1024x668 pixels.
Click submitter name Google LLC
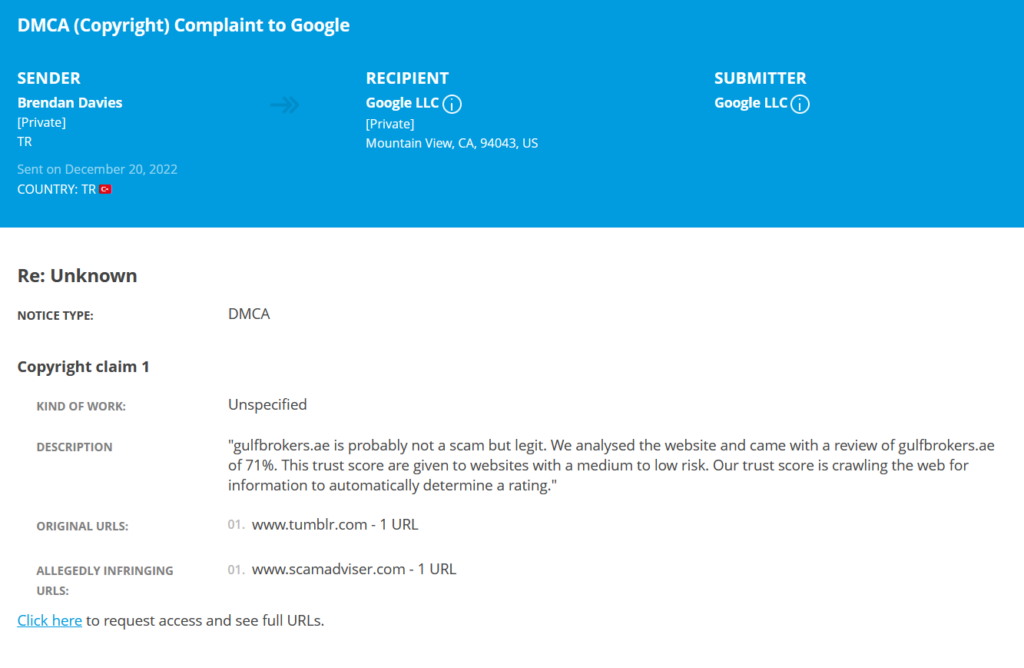click(x=751, y=103)
